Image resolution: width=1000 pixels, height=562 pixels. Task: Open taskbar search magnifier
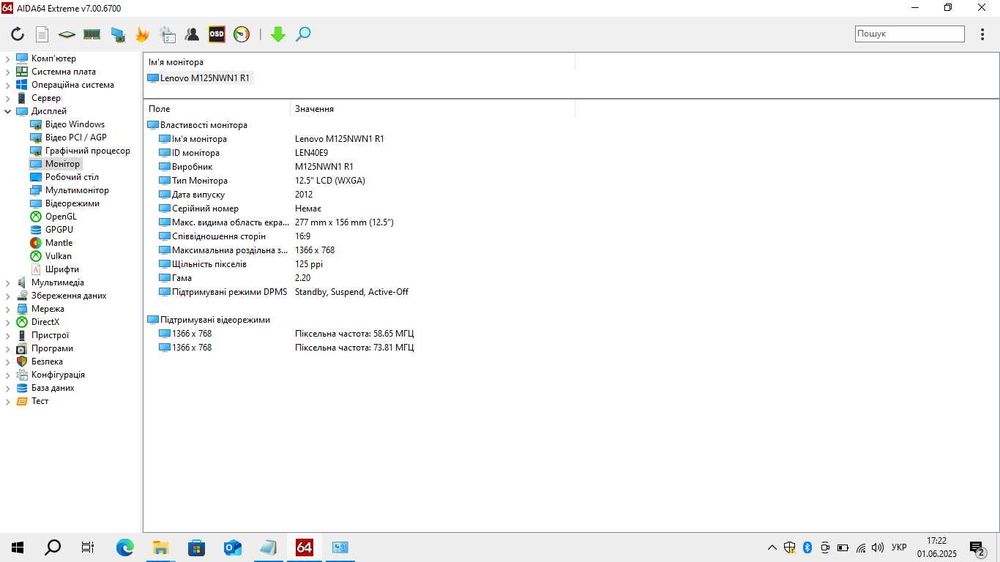click(x=53, y=547)
